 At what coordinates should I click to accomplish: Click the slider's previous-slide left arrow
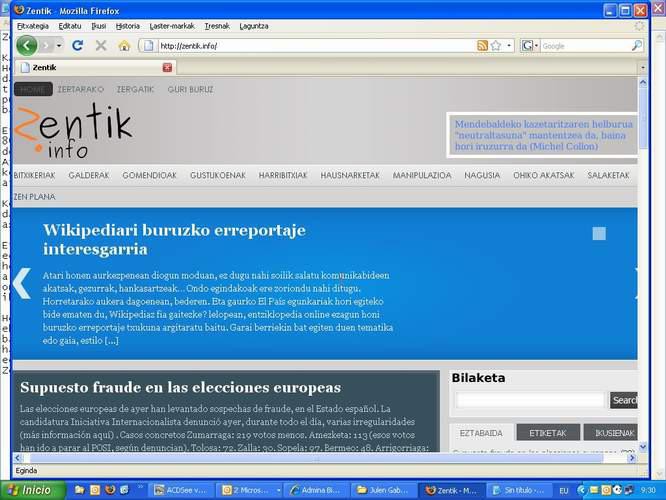pyautogui.click(x=22, y=283)
